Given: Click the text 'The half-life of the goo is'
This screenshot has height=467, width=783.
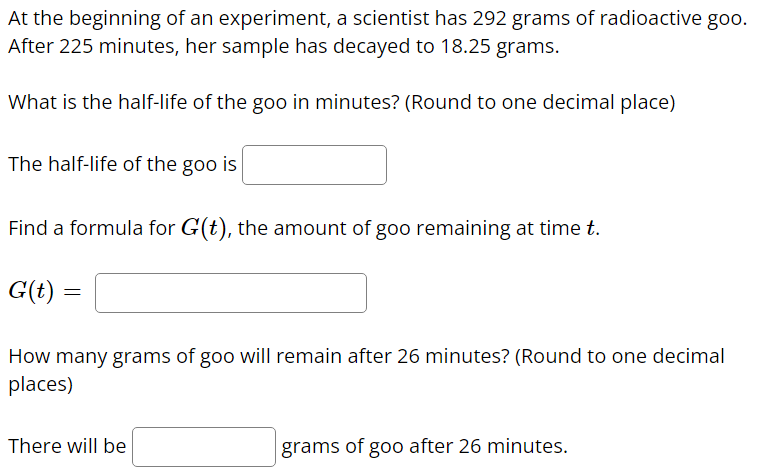Looking at the screenshot, I should (x=122, y=164).
